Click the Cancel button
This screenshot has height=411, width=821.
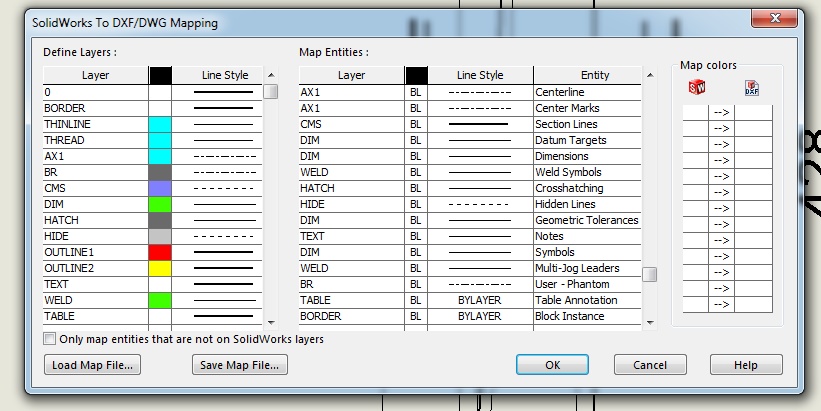[x=650, y=365]
